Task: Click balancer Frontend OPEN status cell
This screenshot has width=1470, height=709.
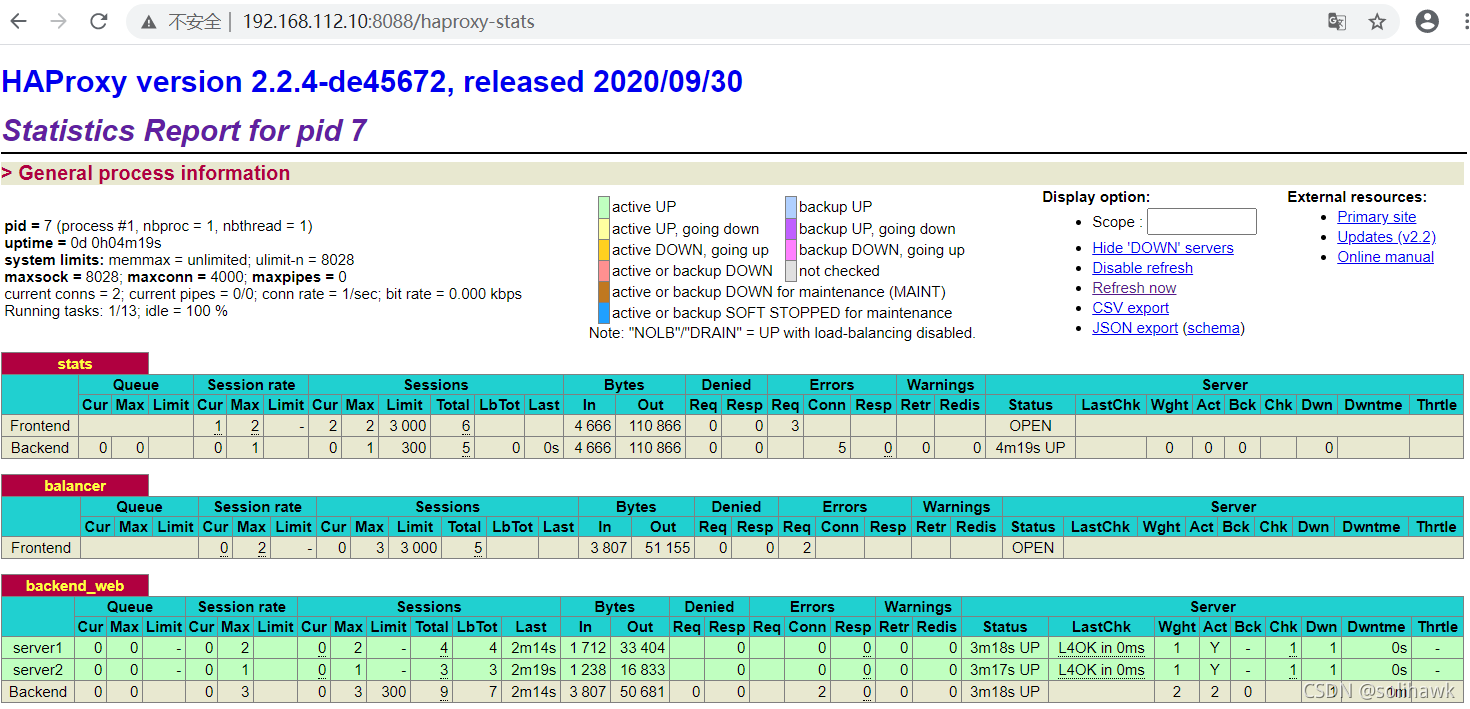Action: 1033,548
